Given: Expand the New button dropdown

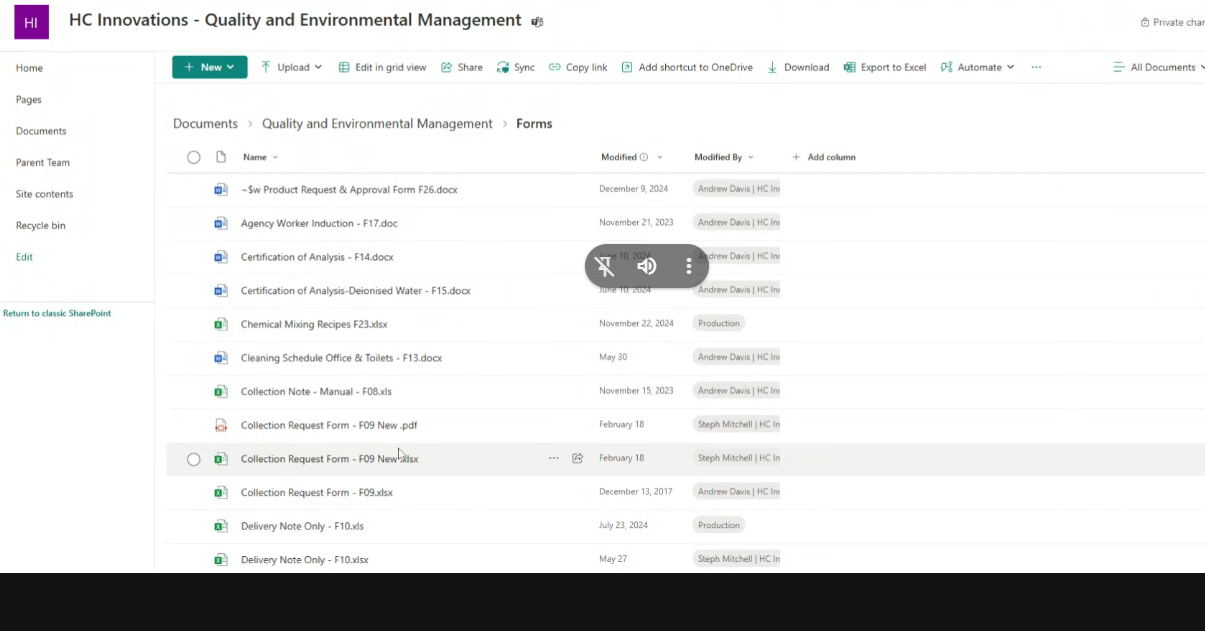Looking at the screenshot, I should (210, 67).
